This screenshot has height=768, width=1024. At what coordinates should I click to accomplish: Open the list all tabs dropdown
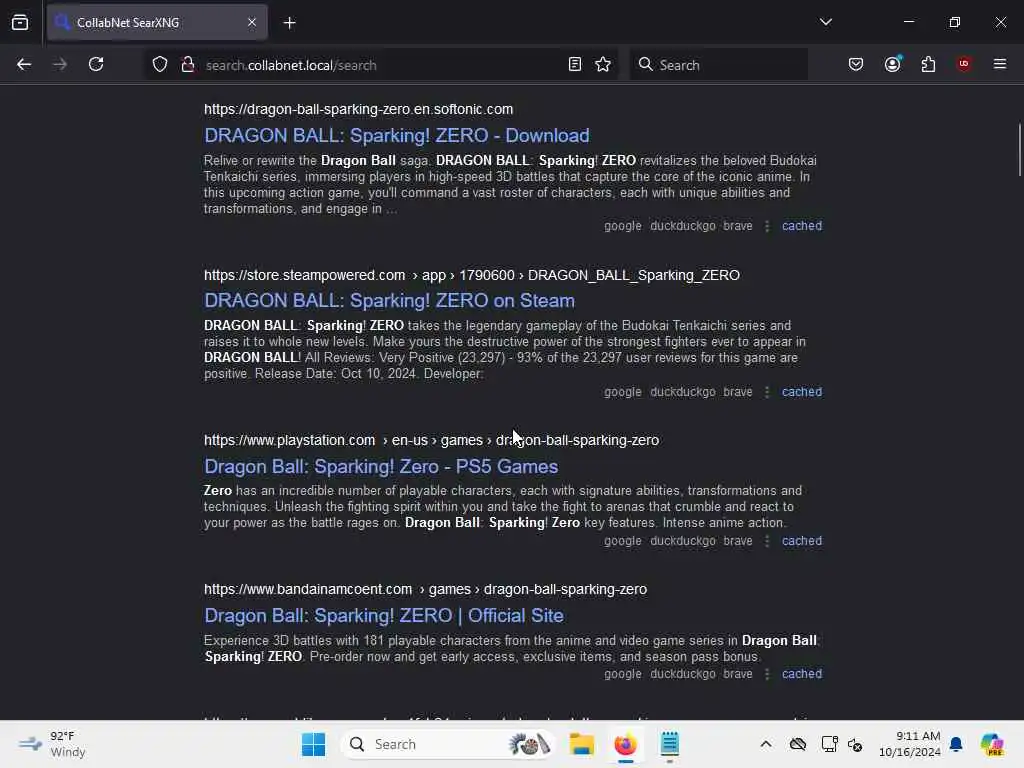click(x=825, y=22)
